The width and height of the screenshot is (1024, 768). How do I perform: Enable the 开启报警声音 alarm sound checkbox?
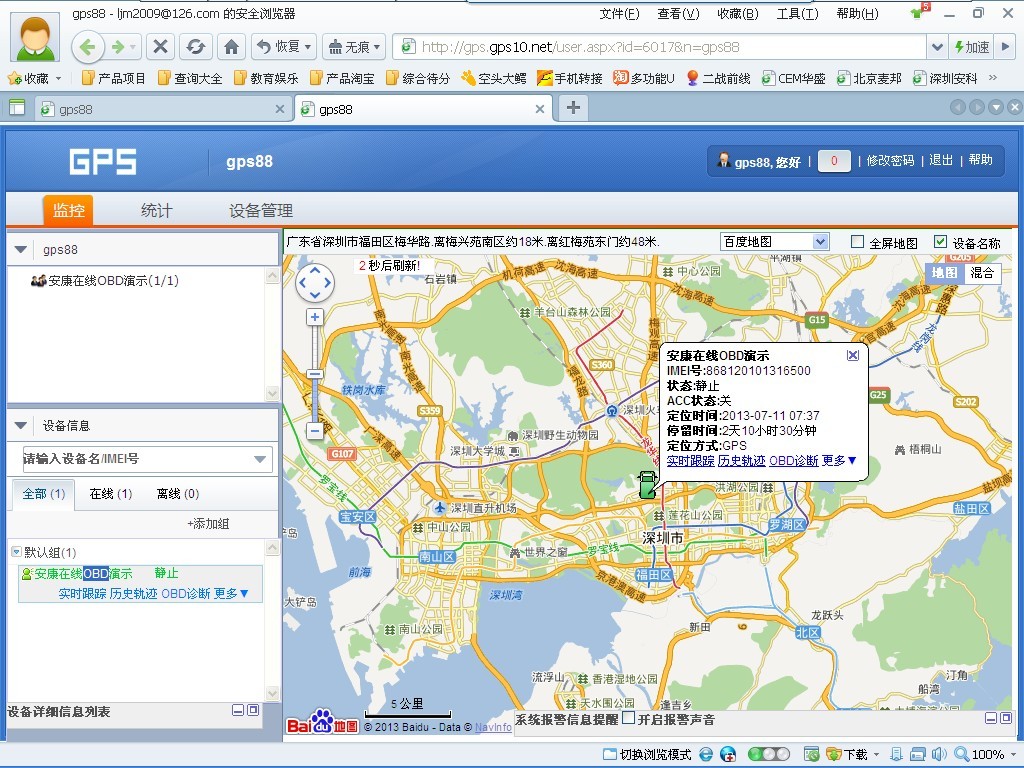pyautogui.click(x=628, y=718)
